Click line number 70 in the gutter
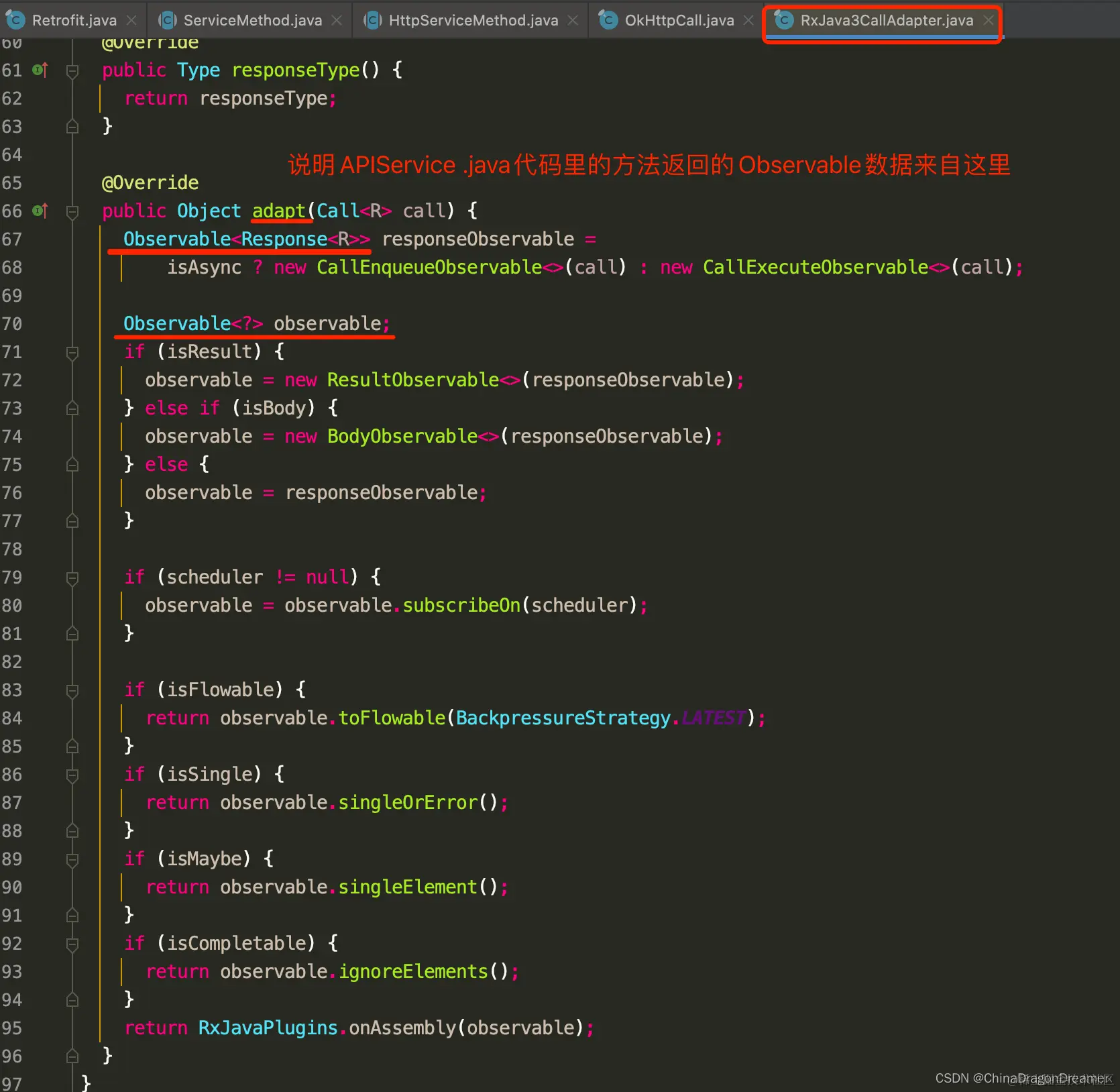Screen dimensions: 1120x1092 click(12, 324)
